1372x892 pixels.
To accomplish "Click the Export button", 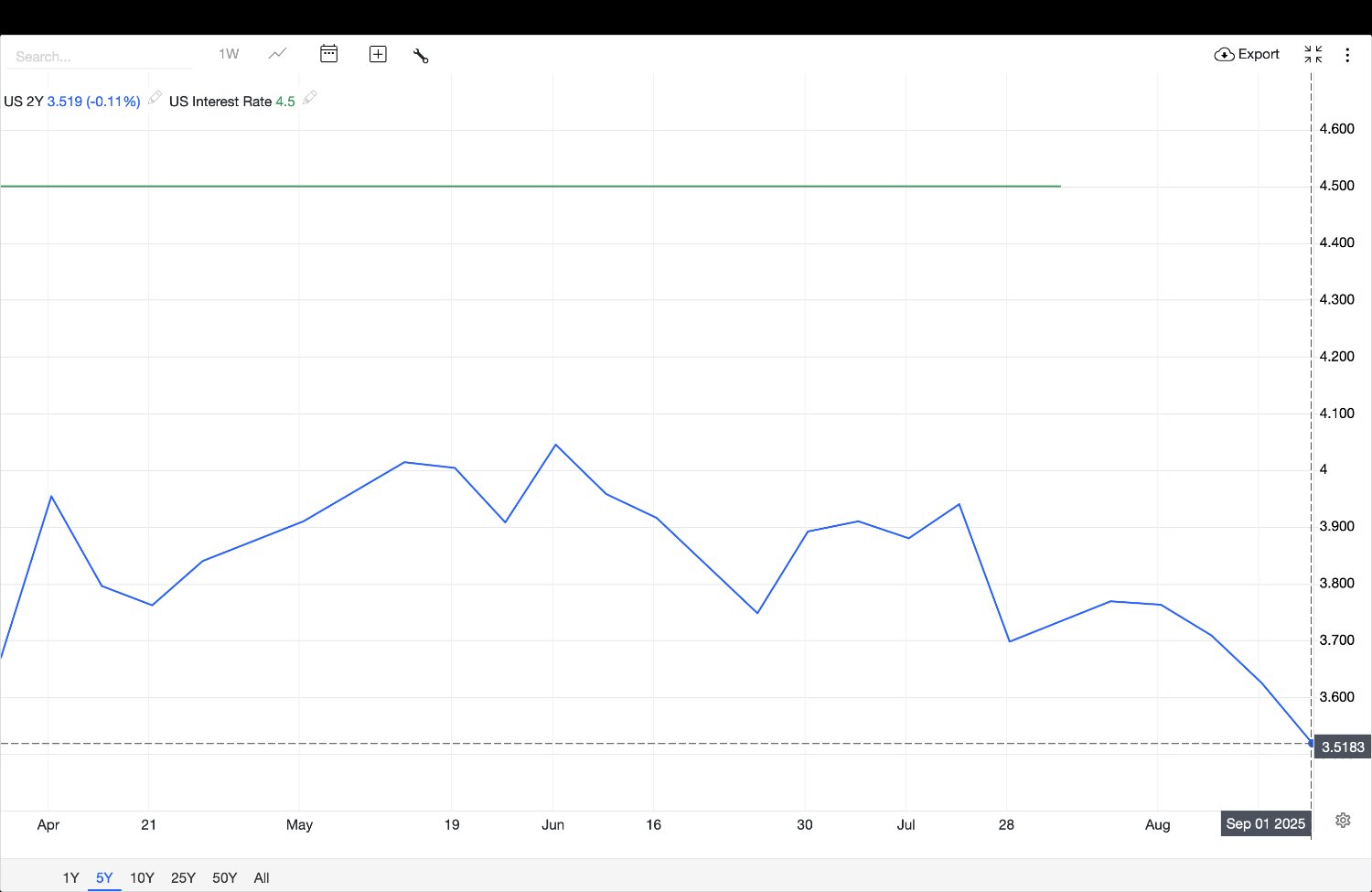I will coord(1247,54).
